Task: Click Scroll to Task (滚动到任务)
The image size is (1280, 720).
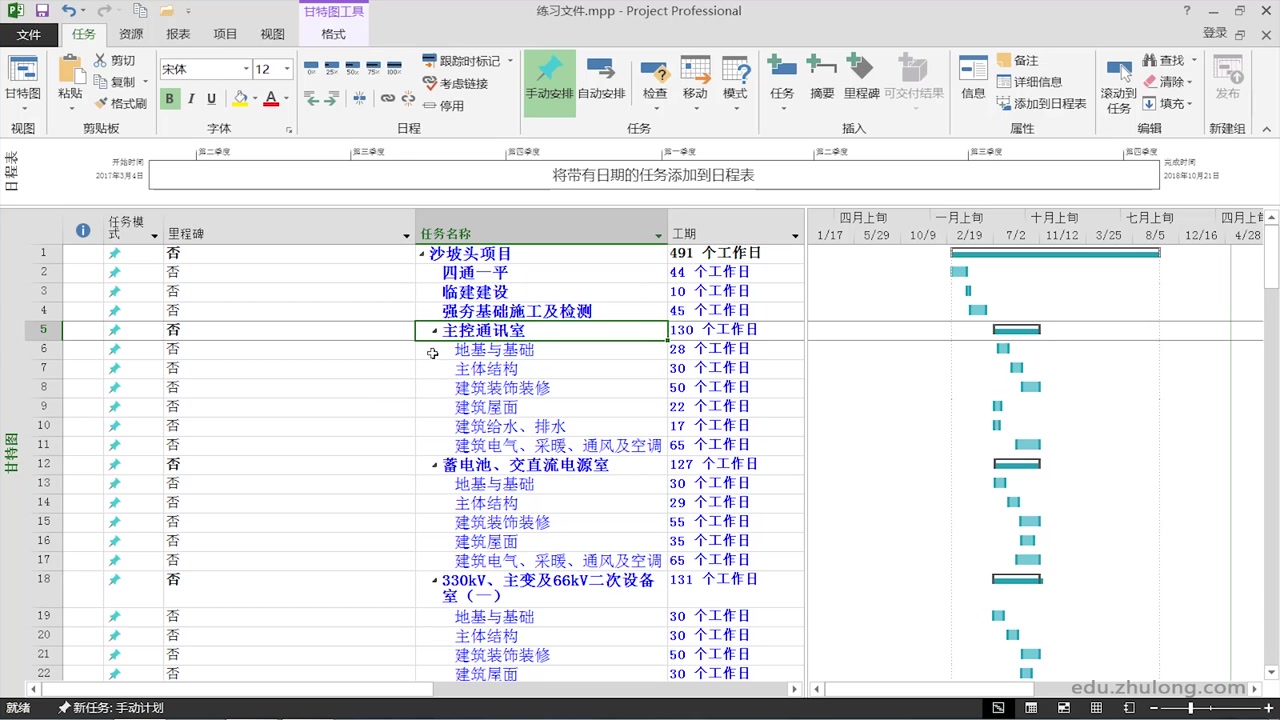Action: click(x=1119, y=85)
